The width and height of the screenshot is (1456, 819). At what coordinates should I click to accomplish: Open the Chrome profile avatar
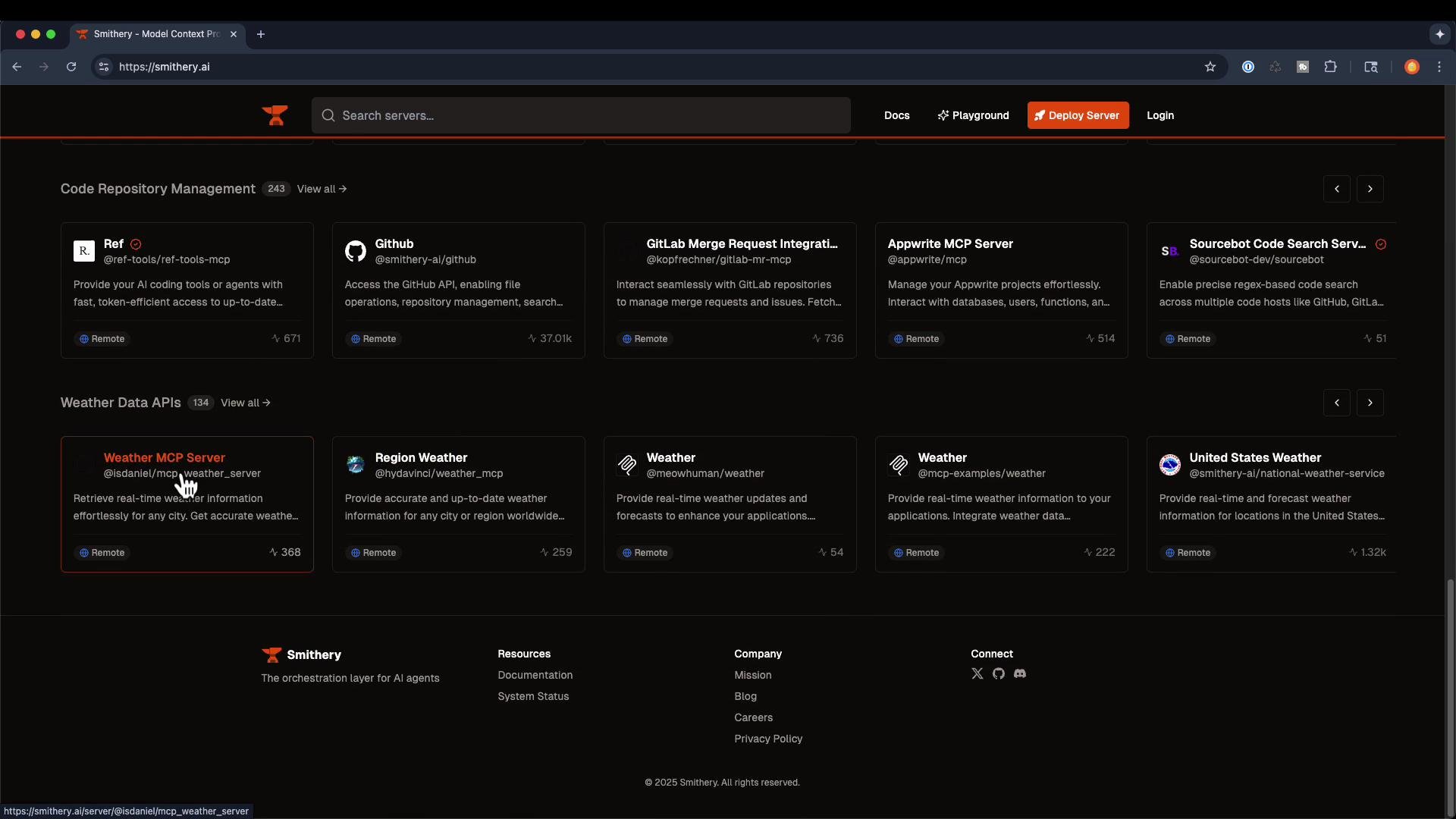pos(1412,67)
